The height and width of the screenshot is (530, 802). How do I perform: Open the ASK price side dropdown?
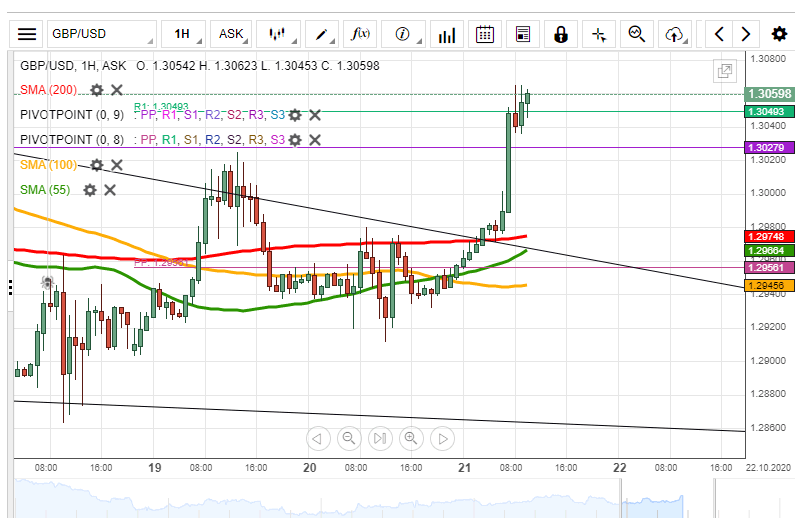tap(231, 34)
